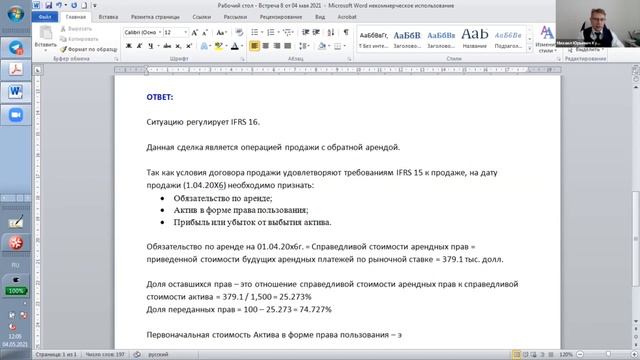Image resolution: width=640 pixels, height=360 pixels.
Task: Open the Файл tab
Action: point(44,17)
